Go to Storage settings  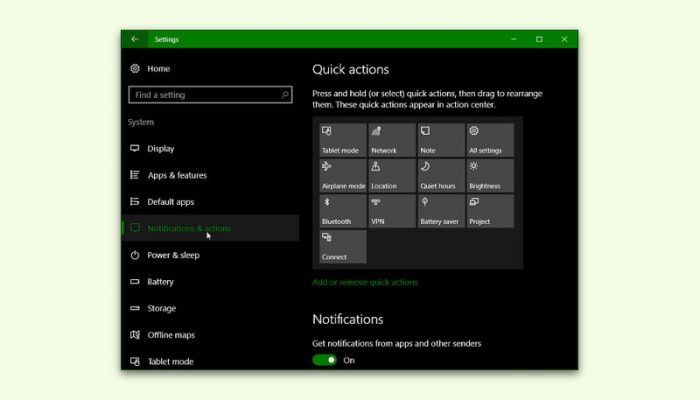point(210,308)
